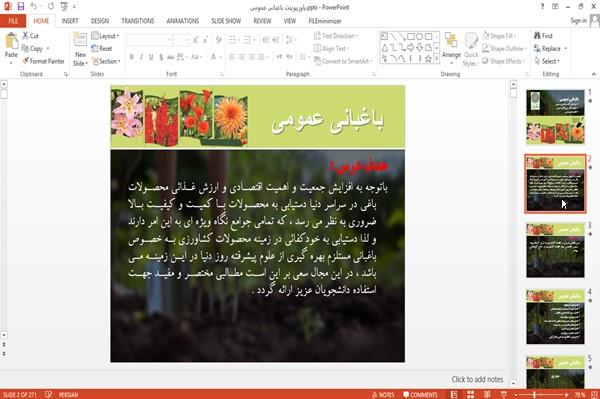Click the Sign in link
This screenshot has width=600, height=399.
578,21
